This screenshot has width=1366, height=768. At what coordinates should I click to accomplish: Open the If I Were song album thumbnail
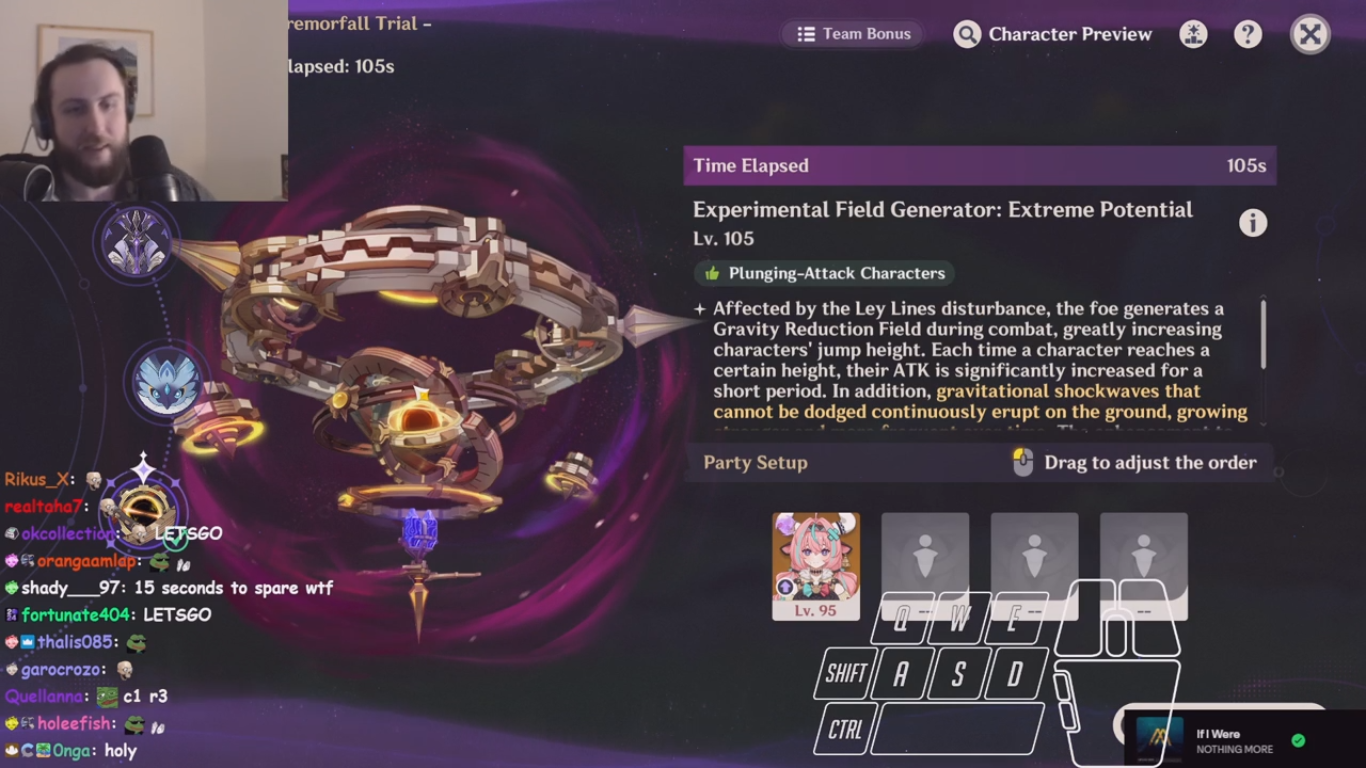point(1160,741)
